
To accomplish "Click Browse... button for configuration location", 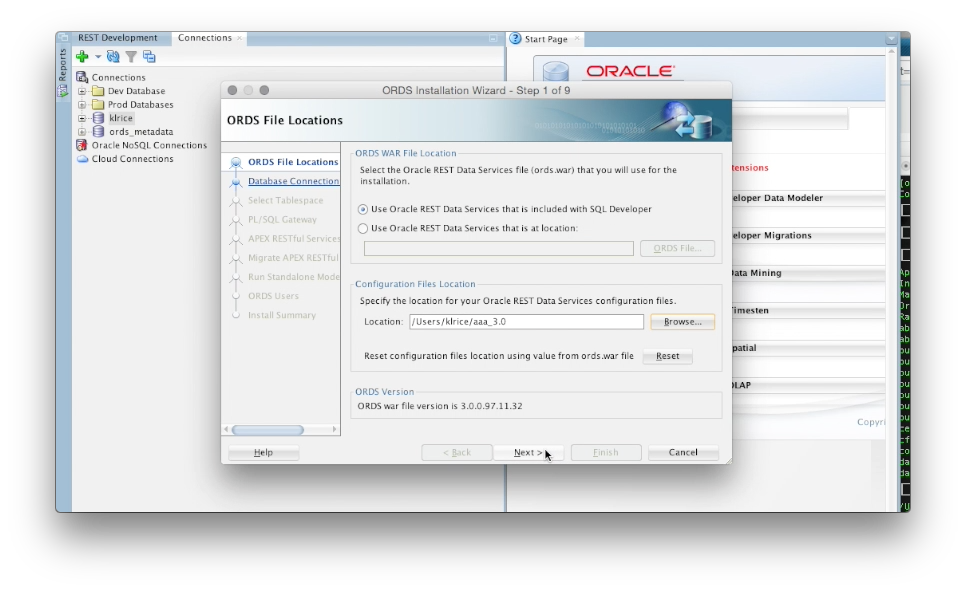I will (x=683, y=322).
